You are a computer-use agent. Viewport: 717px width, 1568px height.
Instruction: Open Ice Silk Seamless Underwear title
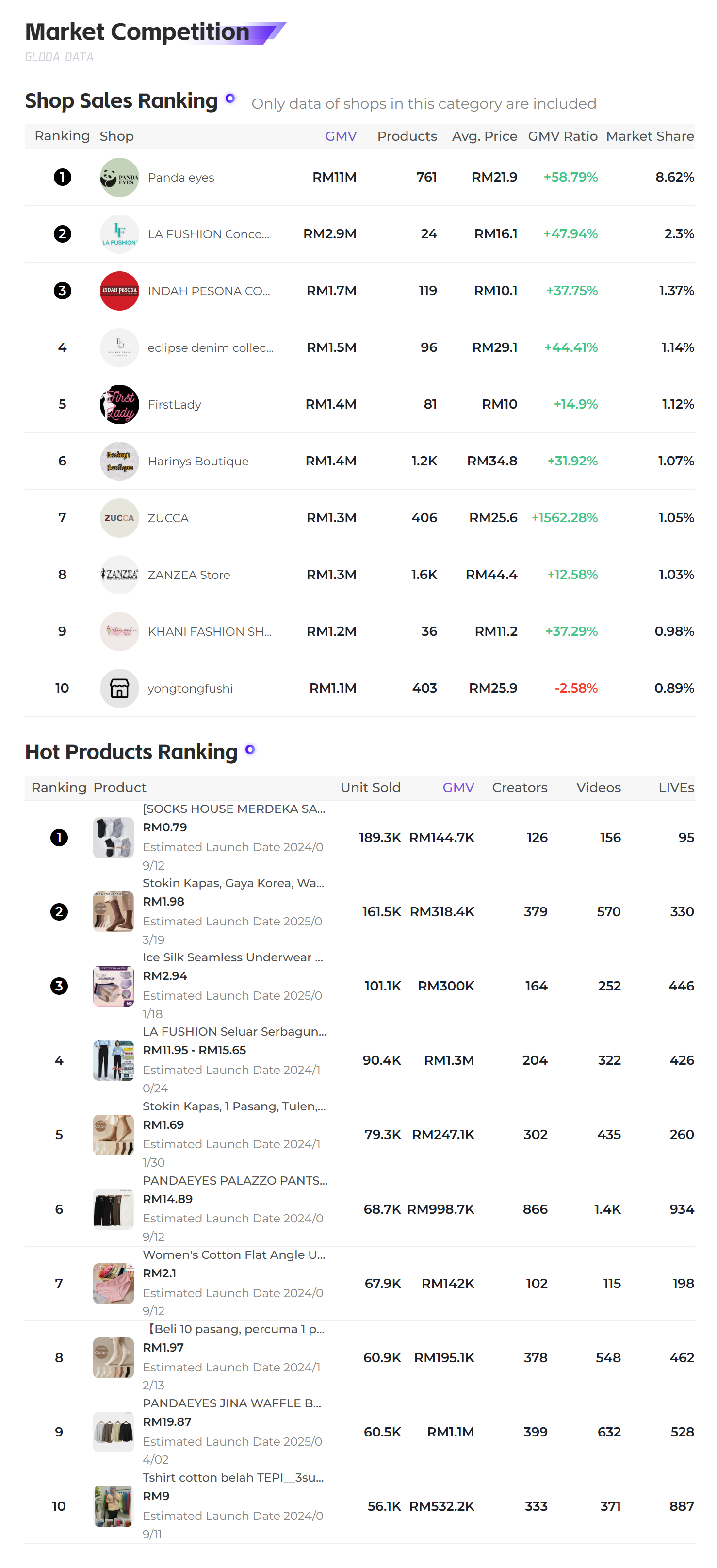tap(232, 957)
